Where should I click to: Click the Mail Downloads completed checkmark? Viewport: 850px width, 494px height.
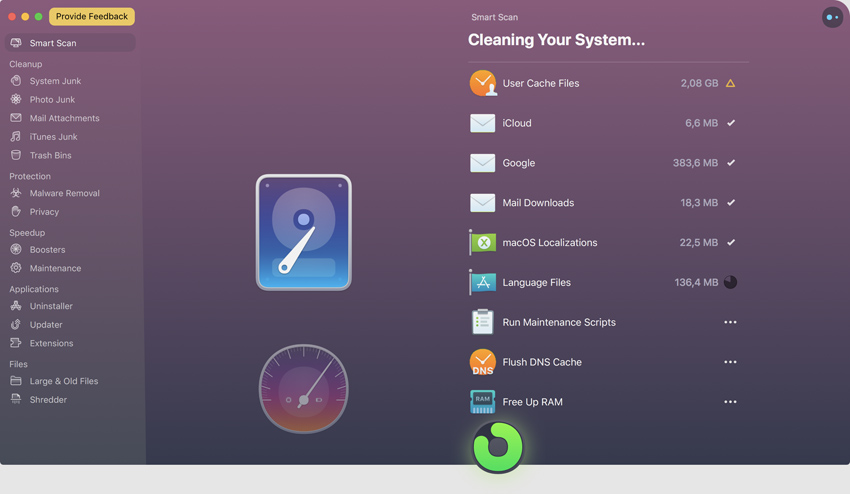pyautogui.click(x=731, y=203)
